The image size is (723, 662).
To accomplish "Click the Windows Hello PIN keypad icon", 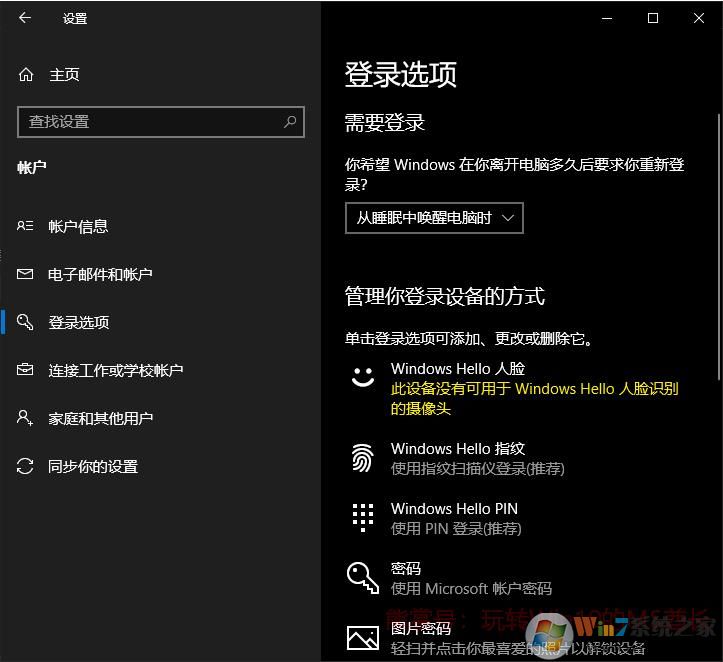I will pyautogui.click(x=363, y=518).
